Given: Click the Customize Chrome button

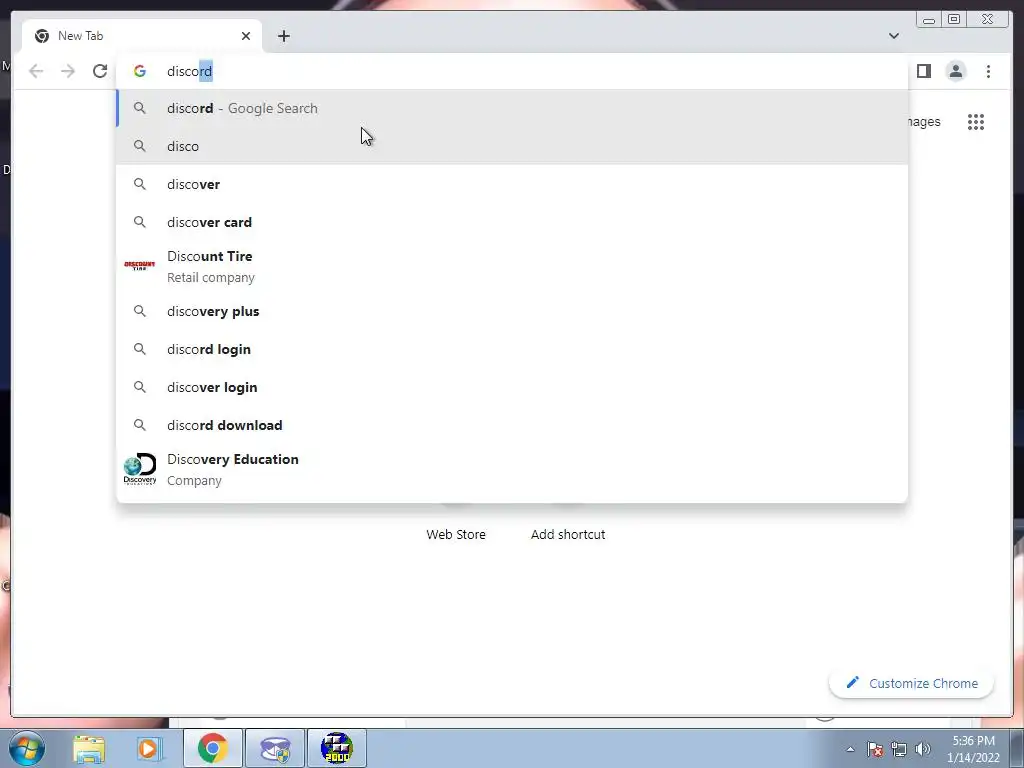Looking at the screenshot, I should 912,683.
